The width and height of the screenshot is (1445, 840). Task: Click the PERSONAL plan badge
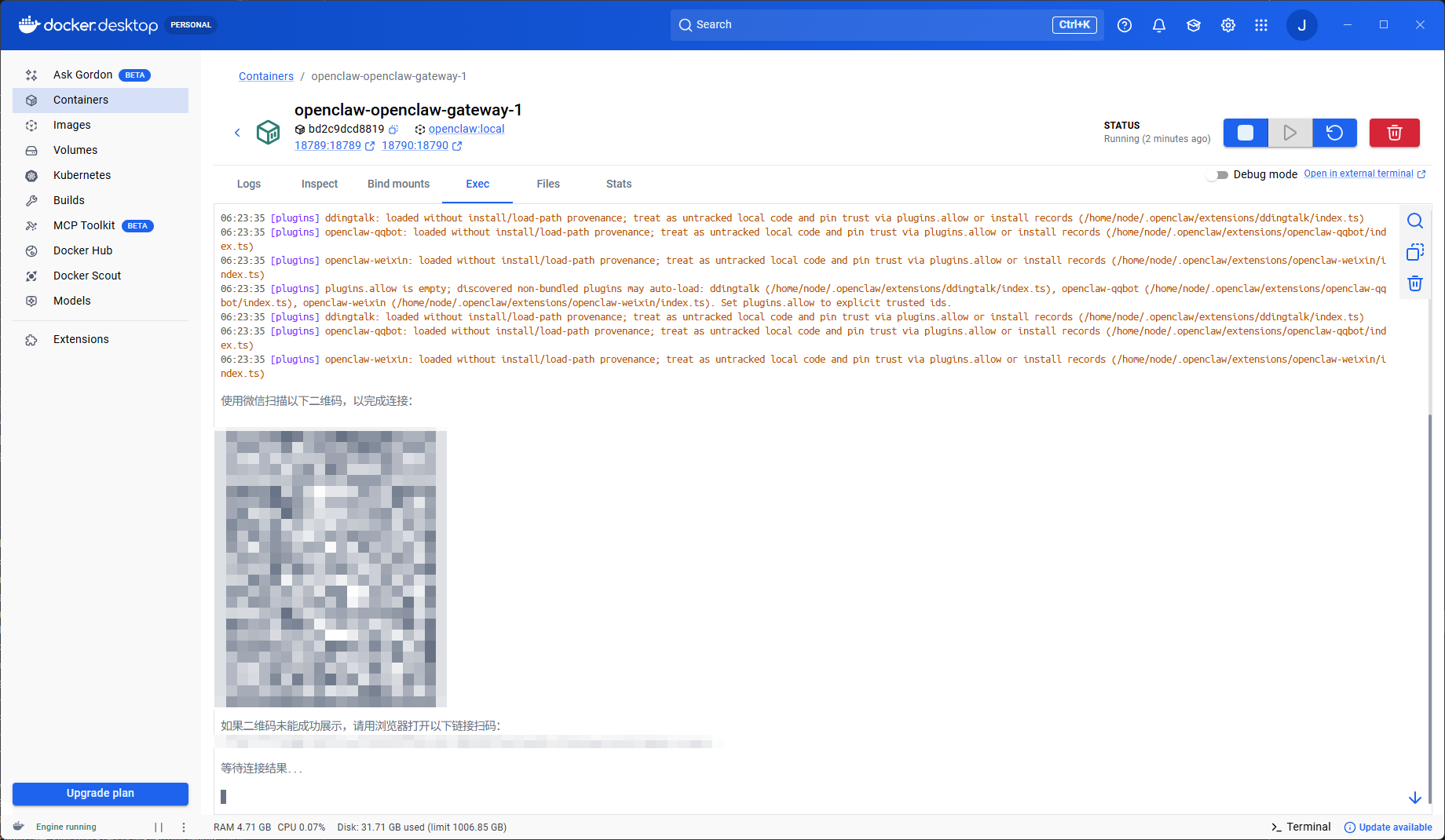click(191, 25)
